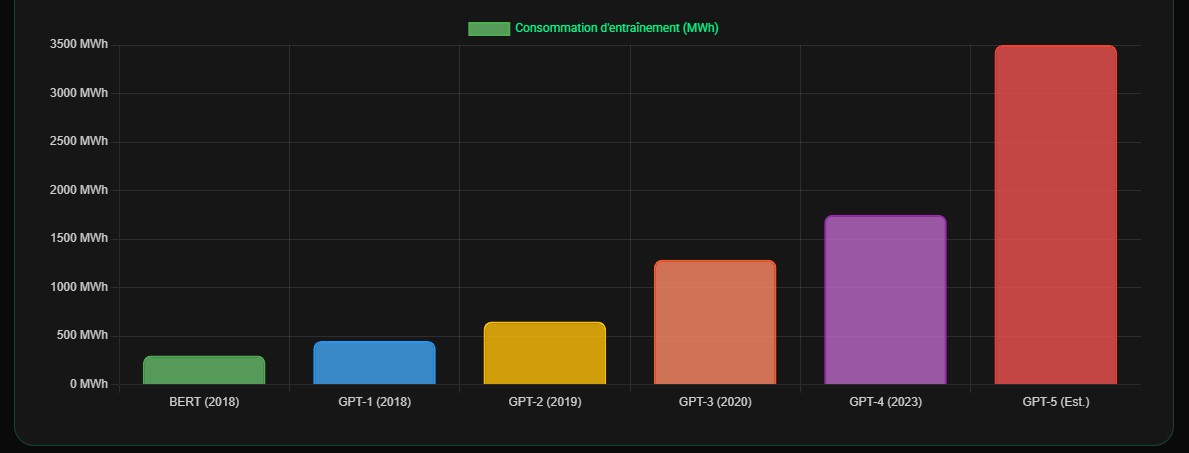Click the legend label Consommation d'entraînement (MWh)

616,28
